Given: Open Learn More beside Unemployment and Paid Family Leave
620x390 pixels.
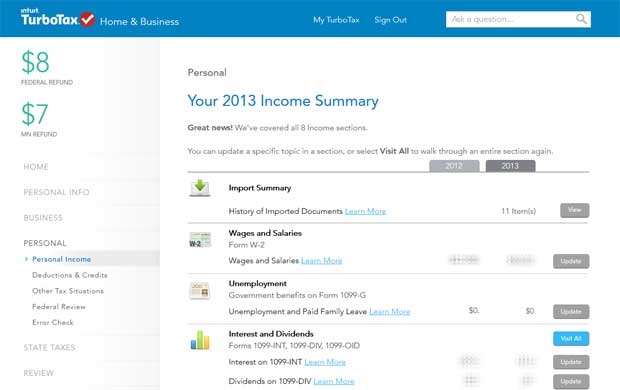Looking at the screenshot, I should pyautogui.click(x=389, y=312).
